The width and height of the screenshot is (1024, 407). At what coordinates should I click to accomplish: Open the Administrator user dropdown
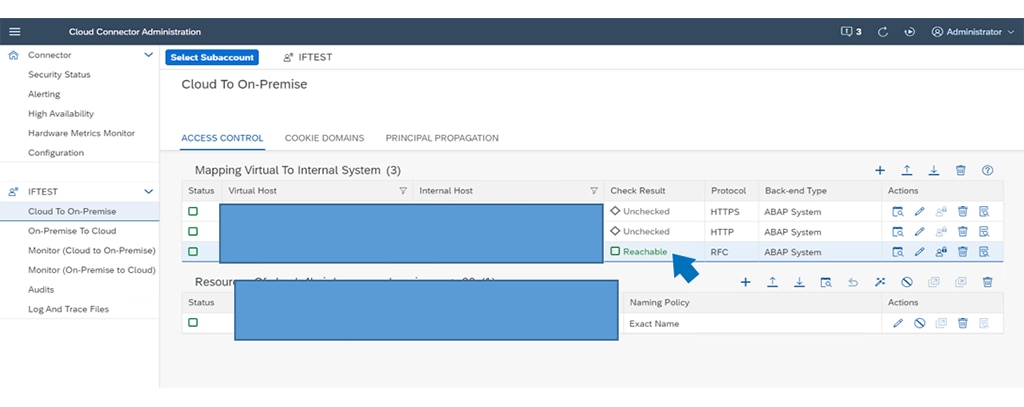coord(972,32)
